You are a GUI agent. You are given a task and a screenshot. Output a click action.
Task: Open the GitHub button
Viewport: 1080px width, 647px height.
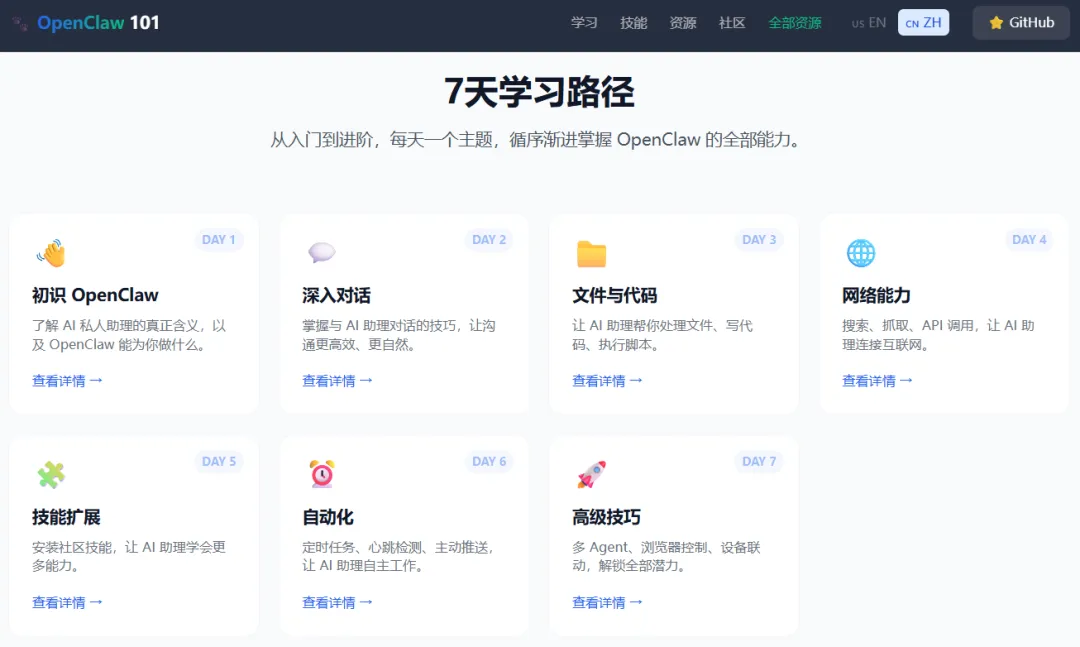pos(1021,23)
